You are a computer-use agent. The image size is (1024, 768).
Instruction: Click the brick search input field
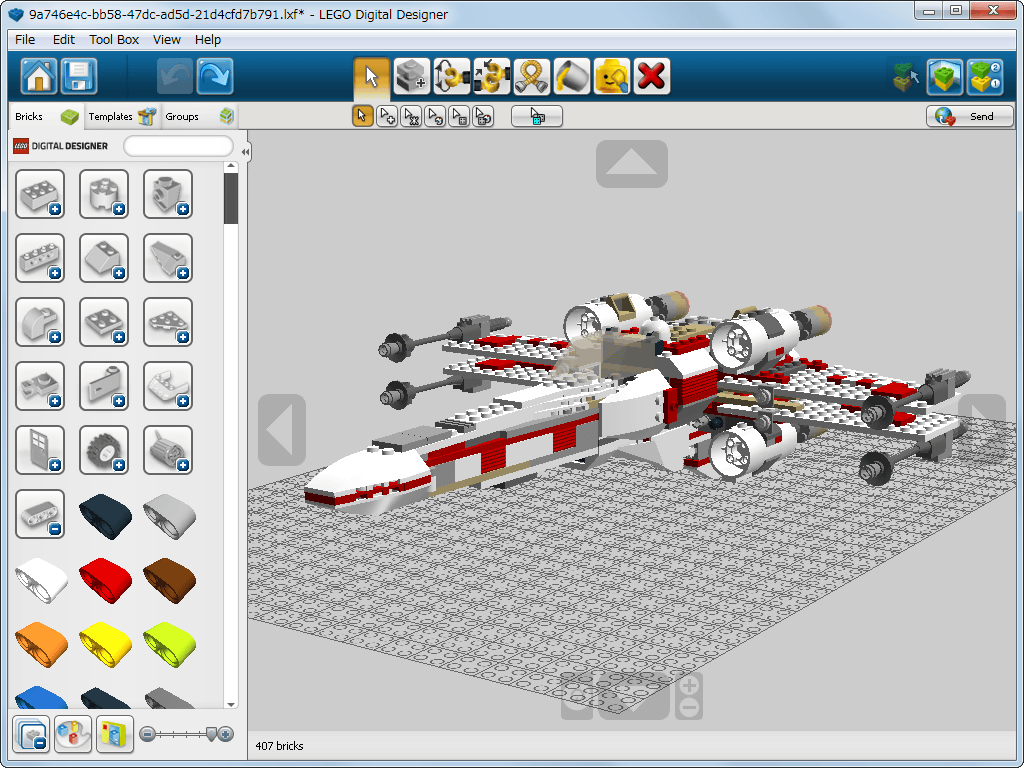(178, 146)
